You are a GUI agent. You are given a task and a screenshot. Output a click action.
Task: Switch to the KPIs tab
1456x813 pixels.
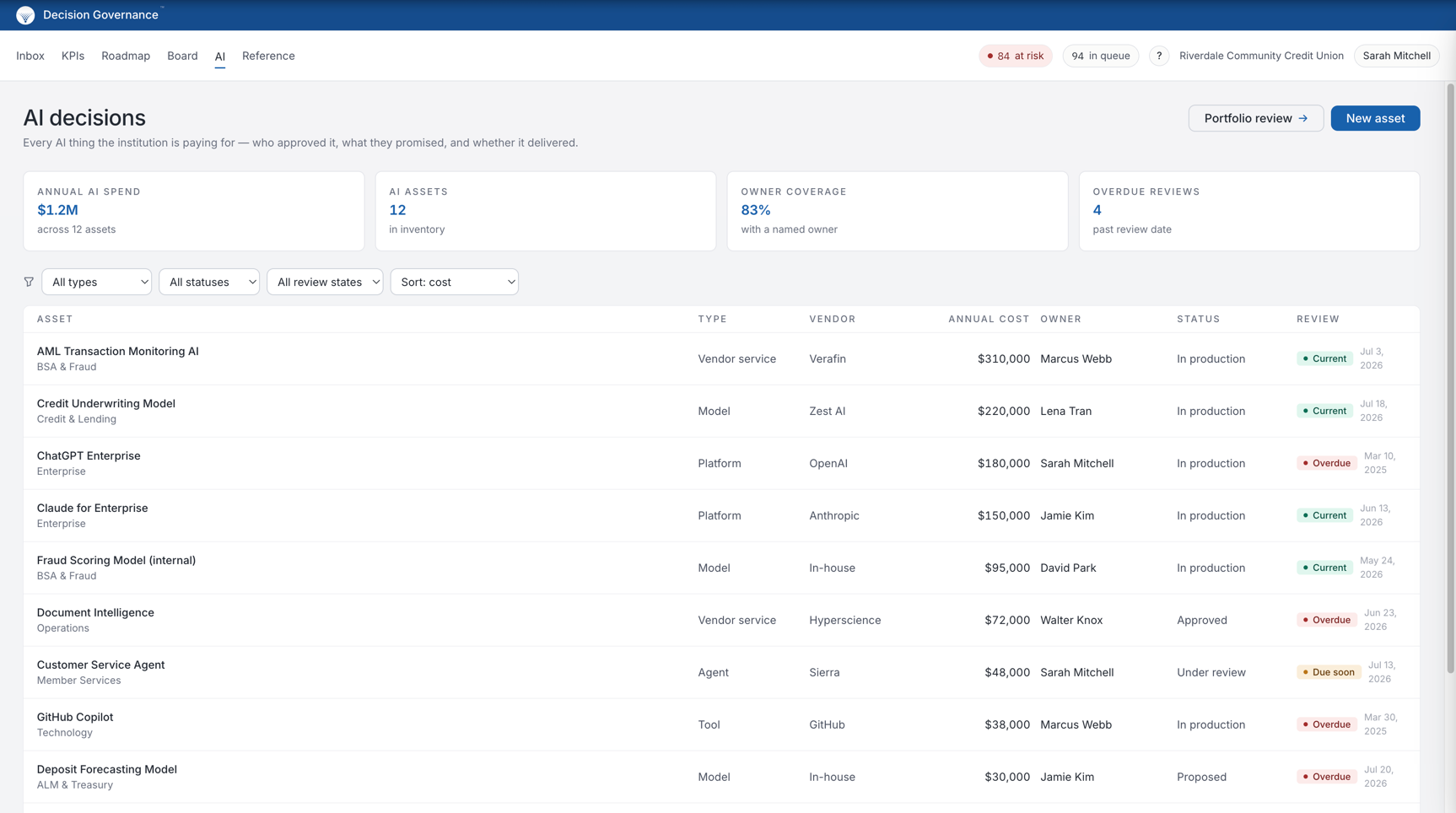tap(73, 56)
